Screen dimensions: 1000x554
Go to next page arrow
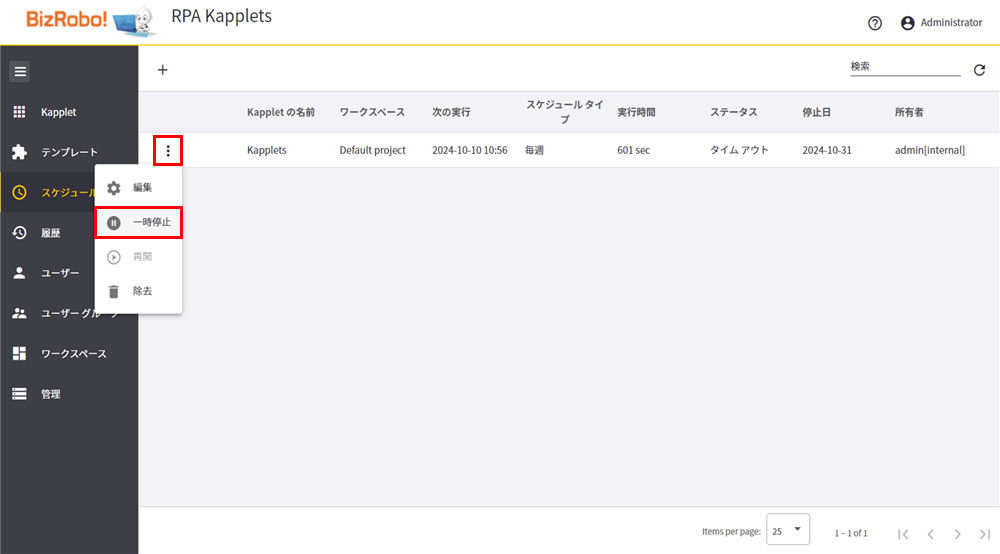(957, 534)
